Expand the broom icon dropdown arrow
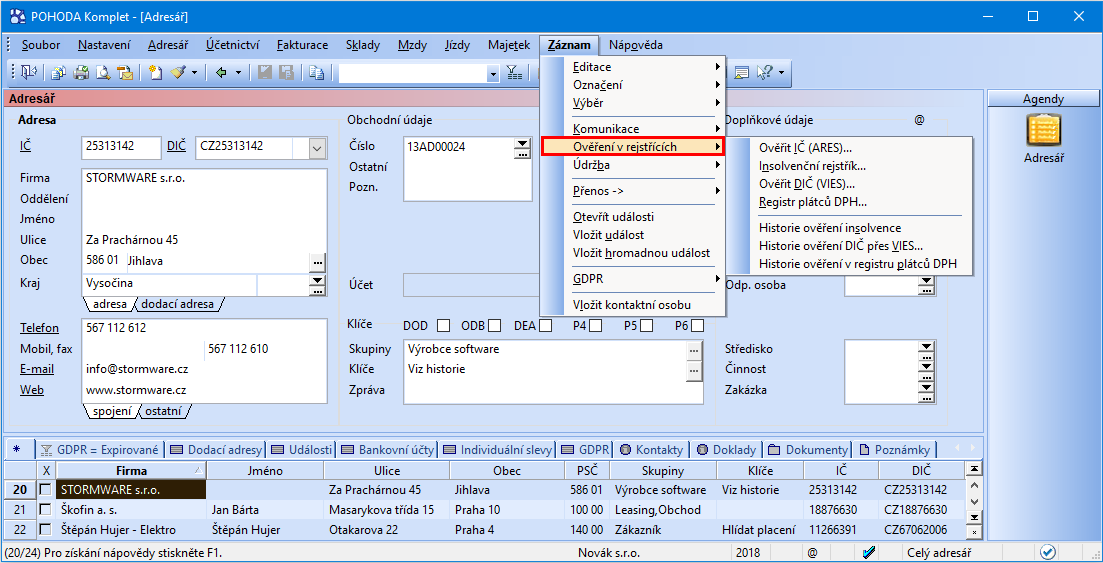Screen dimensions: 1103x563 point(194,72)
